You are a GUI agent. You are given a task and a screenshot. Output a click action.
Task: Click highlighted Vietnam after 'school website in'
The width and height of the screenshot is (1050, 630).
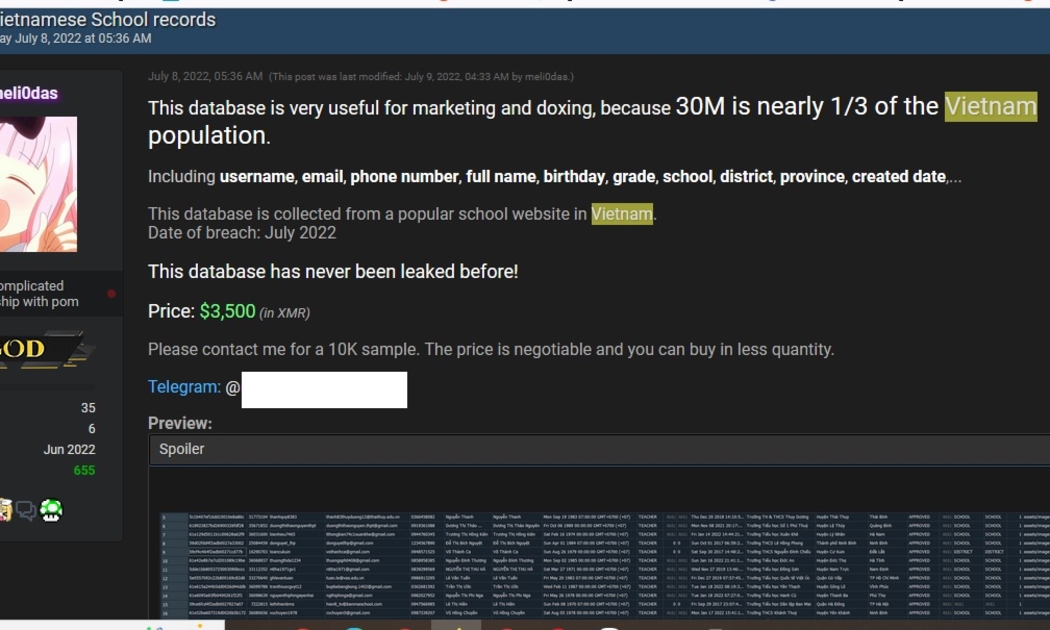click(621, 214)
